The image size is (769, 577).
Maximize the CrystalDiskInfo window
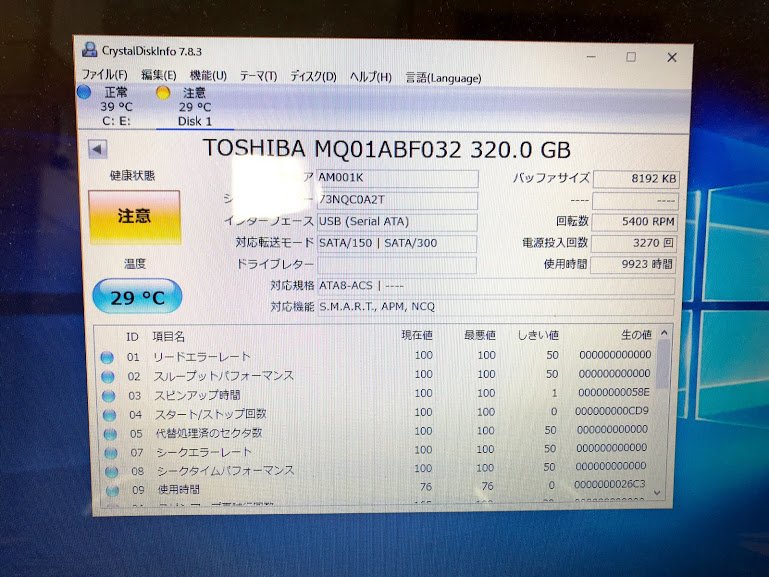click(x=631, y=57)
